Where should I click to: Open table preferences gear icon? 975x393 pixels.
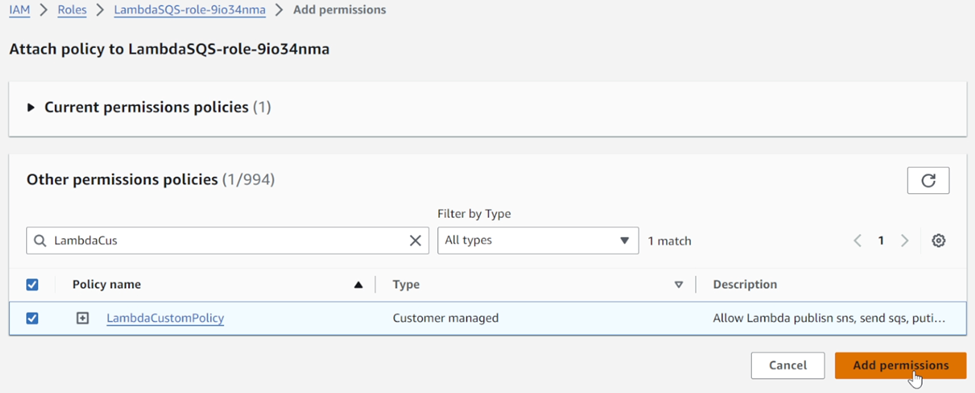[939, 241]
